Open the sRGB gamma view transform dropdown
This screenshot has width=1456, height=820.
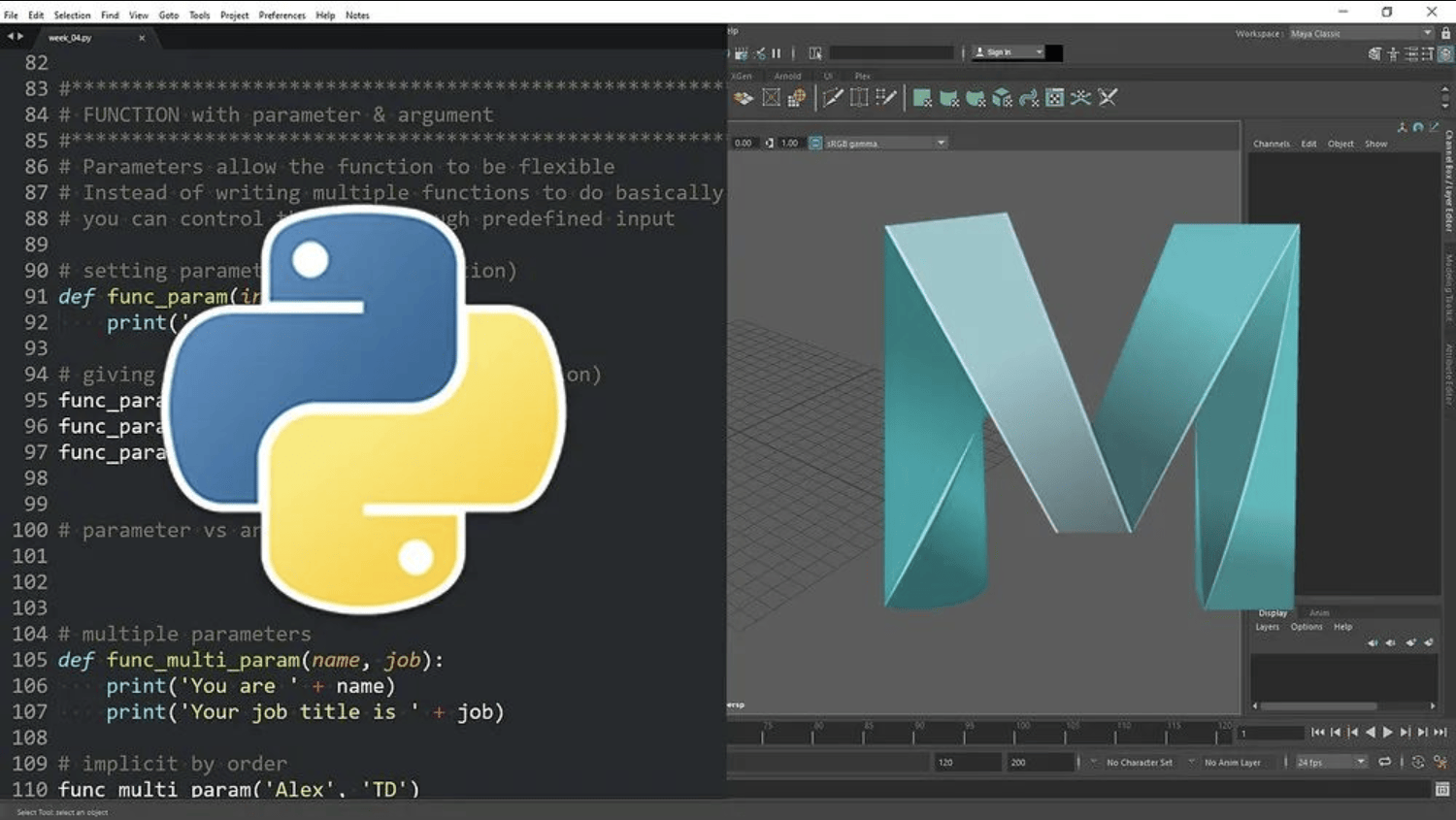[940, 143]
